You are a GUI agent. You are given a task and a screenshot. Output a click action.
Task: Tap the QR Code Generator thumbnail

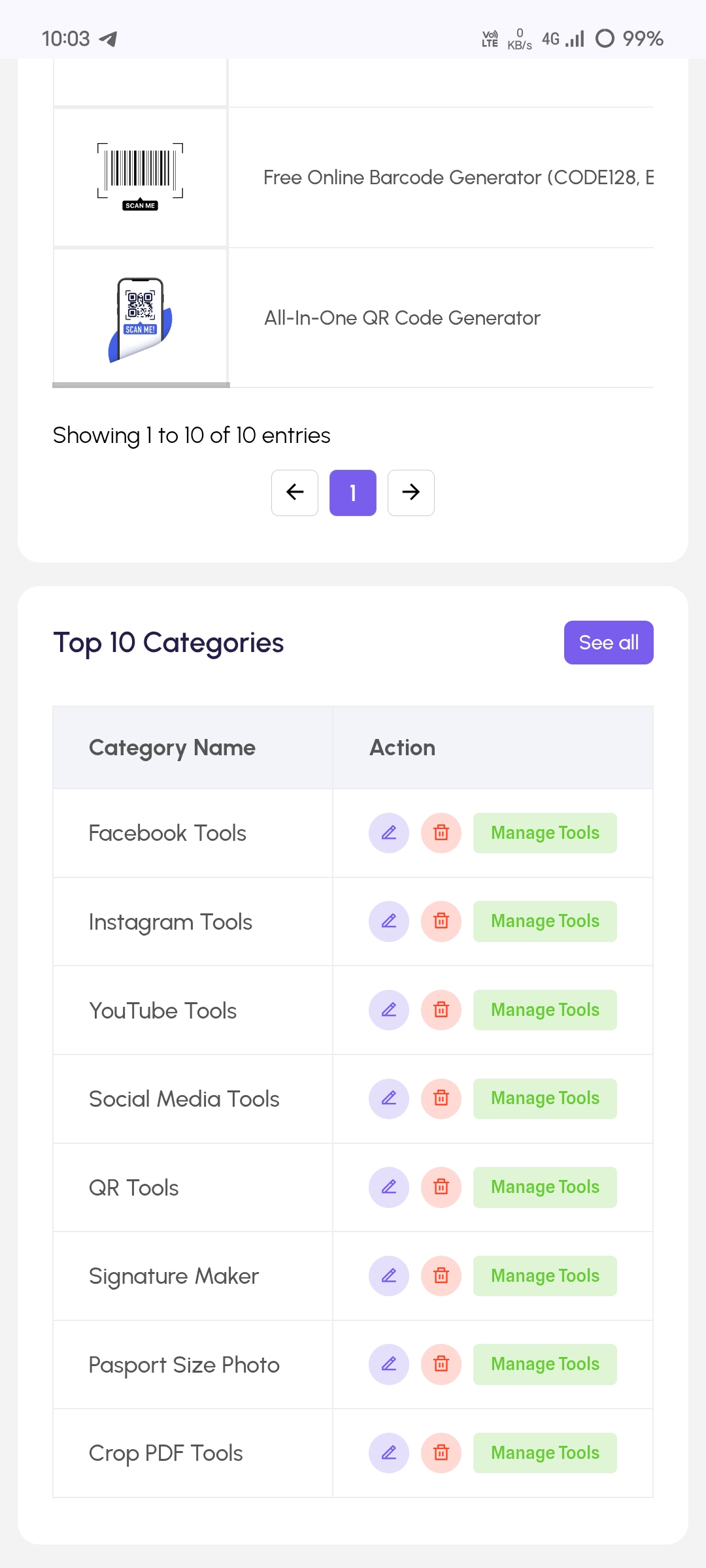click(141, 318)
